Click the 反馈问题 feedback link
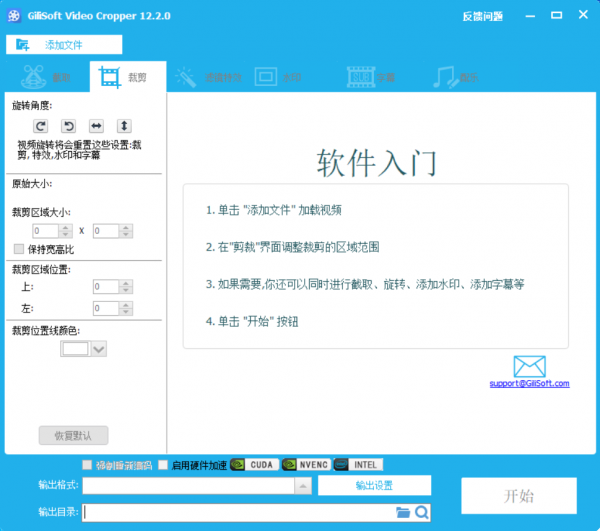 point(483,16)
